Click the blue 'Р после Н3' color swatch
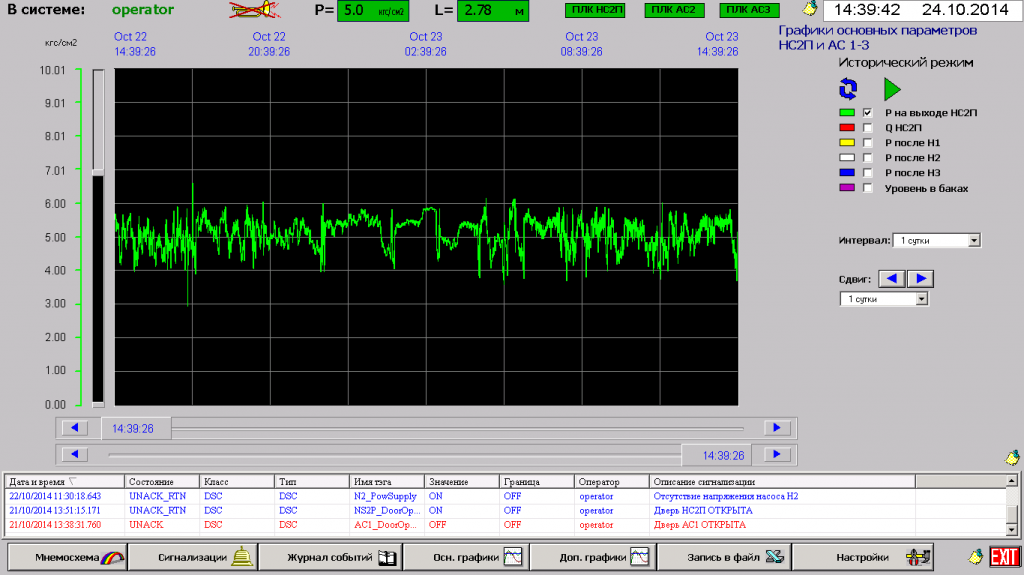The width and height of the screenshot is (1024, 575). [x=847, y=173]
